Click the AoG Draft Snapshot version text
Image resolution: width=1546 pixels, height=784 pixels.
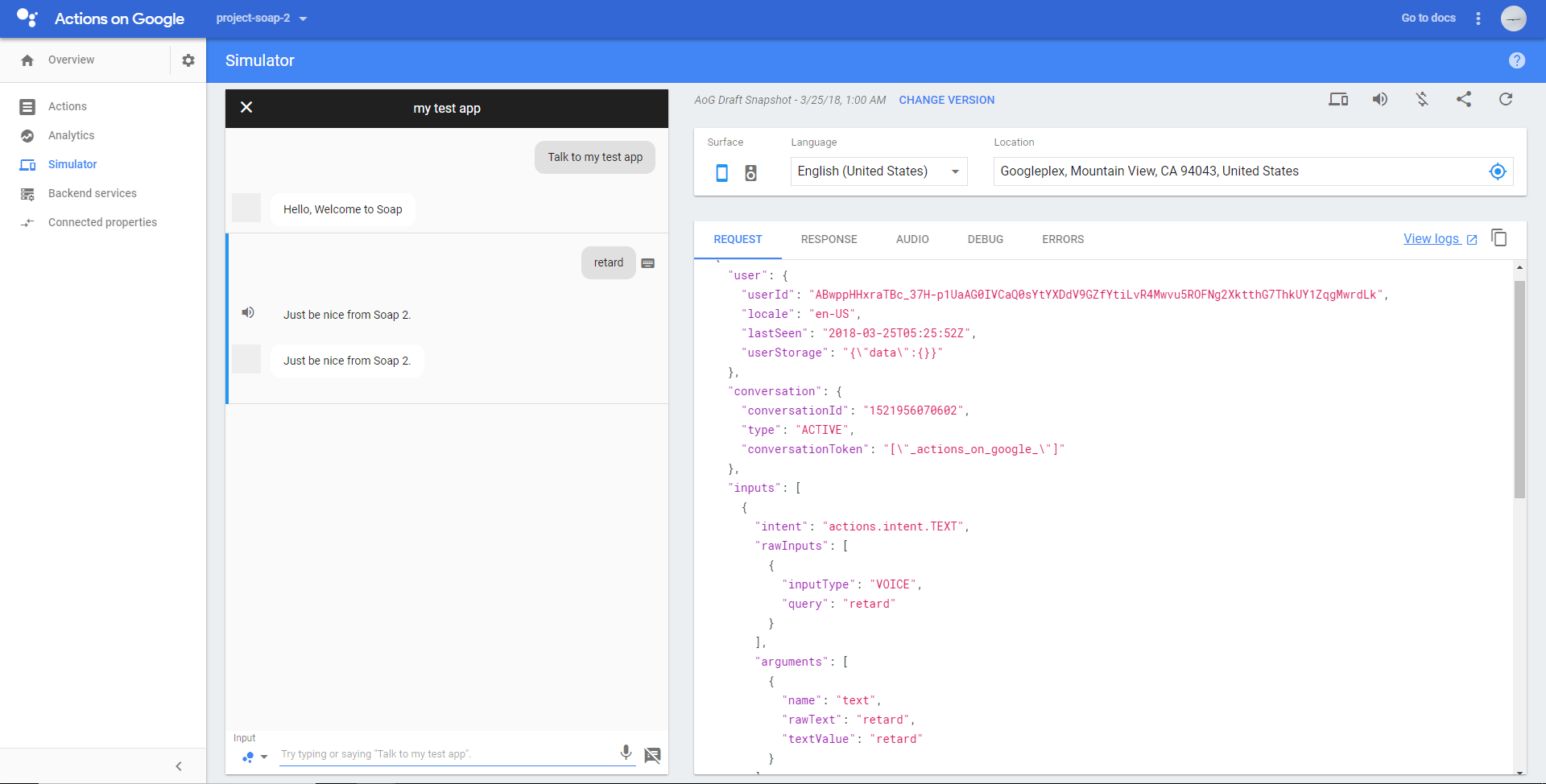coord(790,100)
